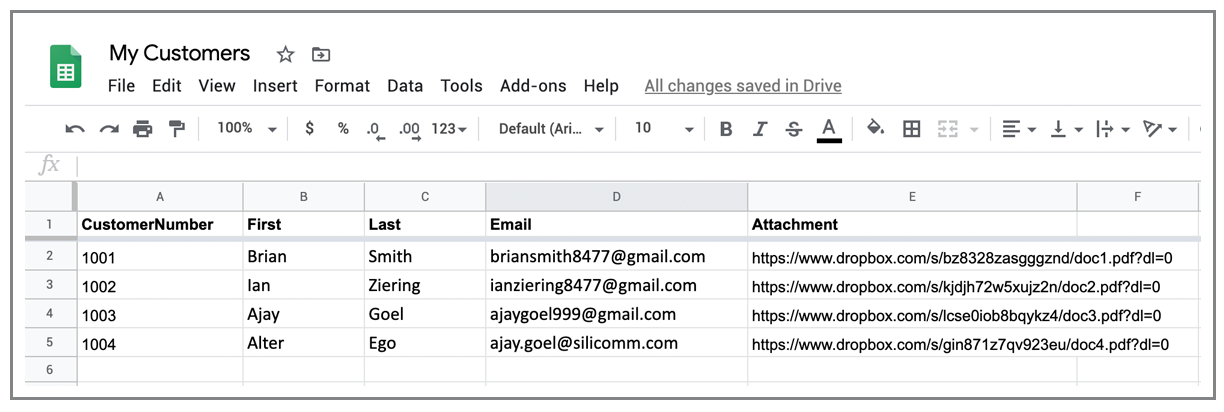Star the My Customers document
This screenshot has width=1224, height=412.
coord(285,54)
